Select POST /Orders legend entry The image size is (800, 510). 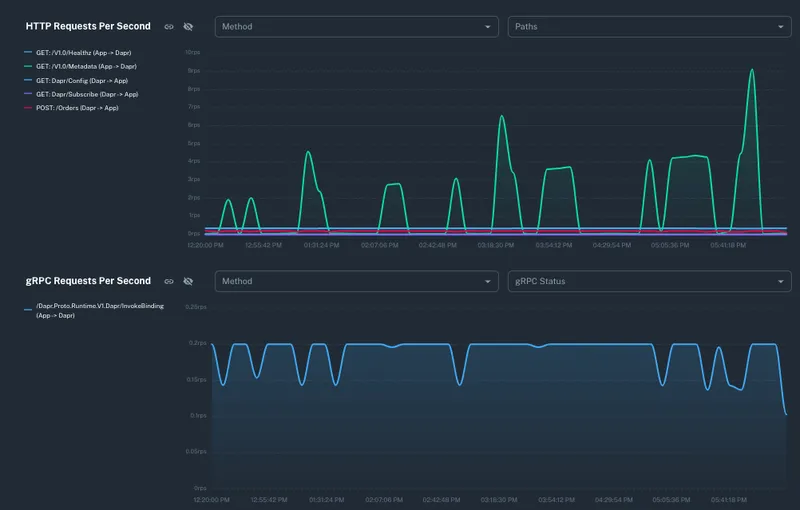point(77,108)
